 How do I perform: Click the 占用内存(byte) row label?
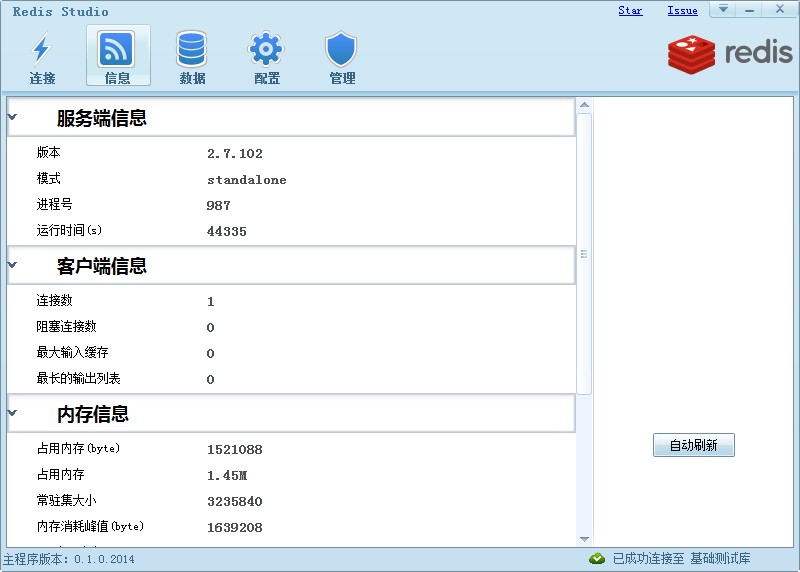78,448
